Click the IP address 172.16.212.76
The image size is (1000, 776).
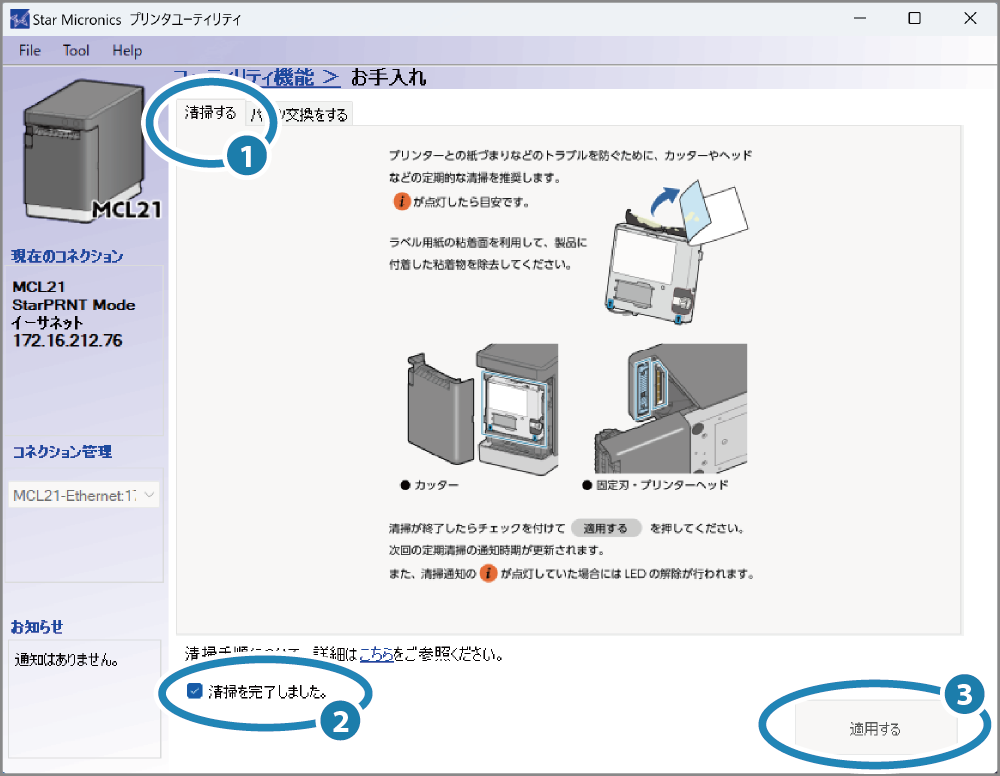click(x=68, y=340)
